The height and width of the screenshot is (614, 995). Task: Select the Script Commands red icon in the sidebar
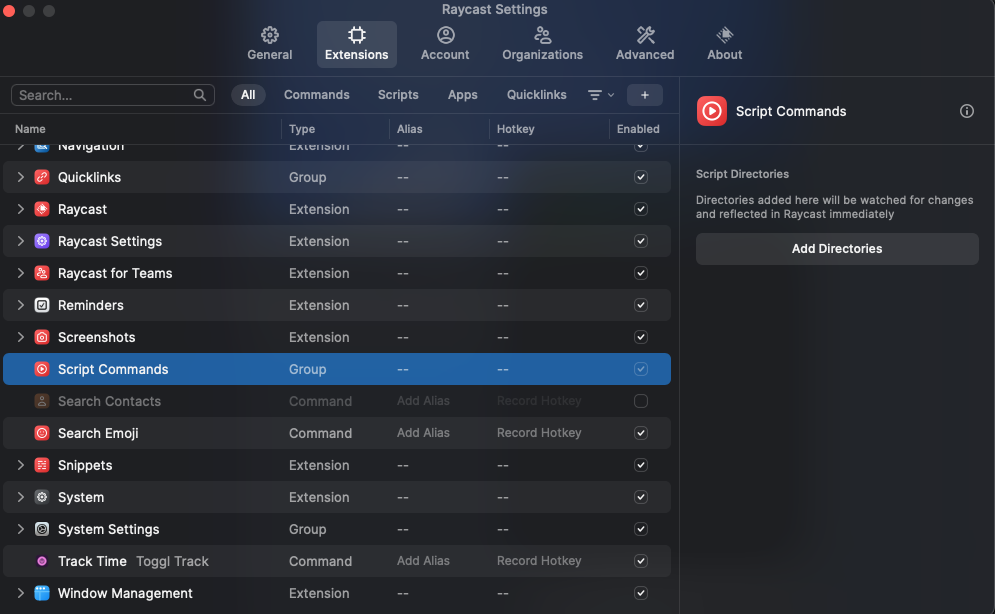click(x=711, y=111)
